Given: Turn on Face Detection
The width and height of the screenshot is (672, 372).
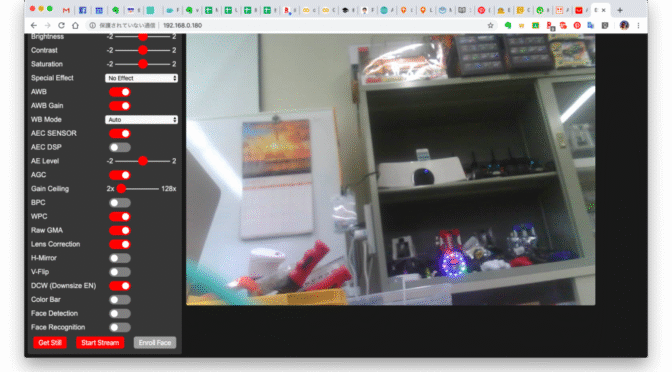Looking at the screenshot, I should pyautogui.click(x=120, y=314).
